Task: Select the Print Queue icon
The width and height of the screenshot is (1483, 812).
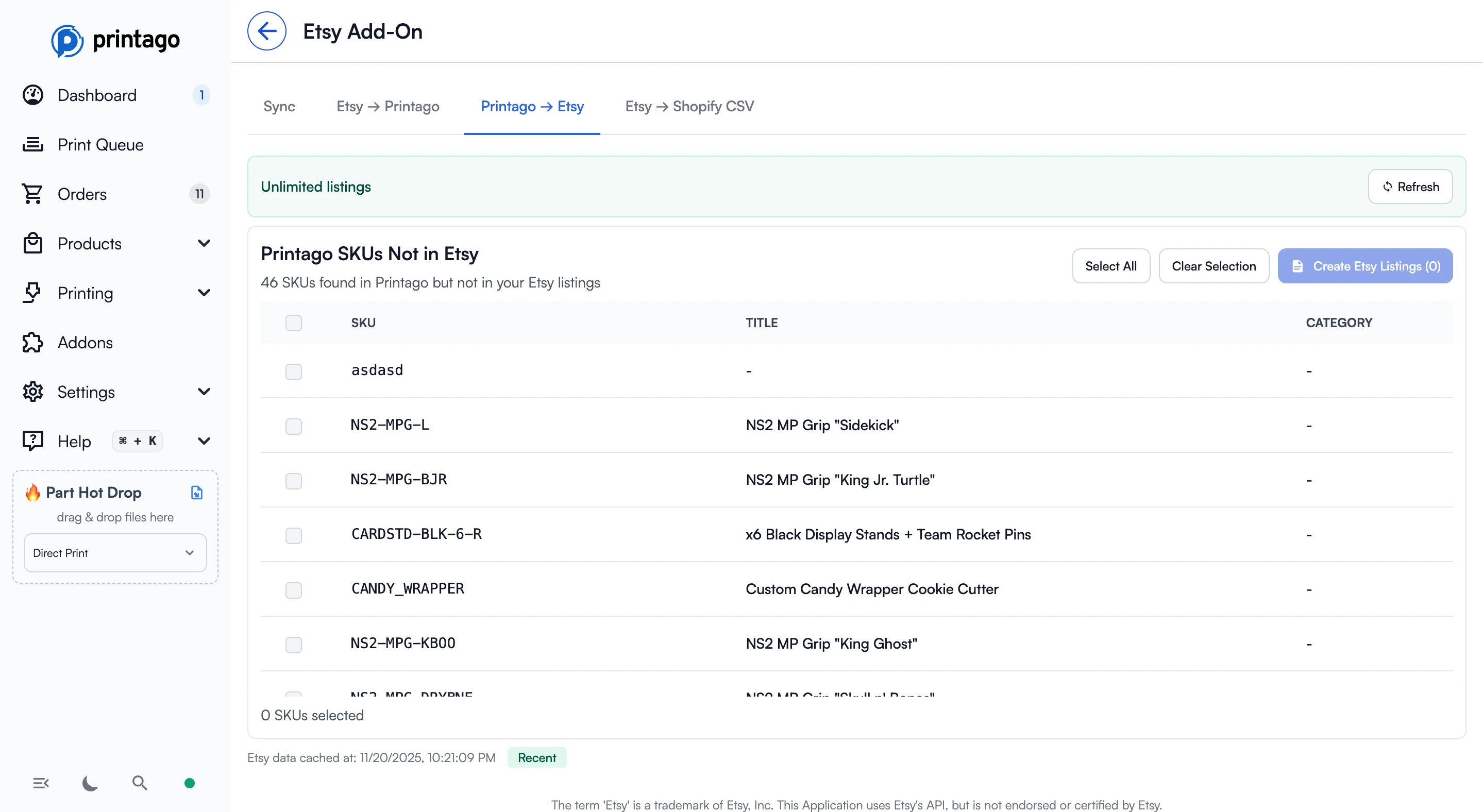Action: (32, 144)
